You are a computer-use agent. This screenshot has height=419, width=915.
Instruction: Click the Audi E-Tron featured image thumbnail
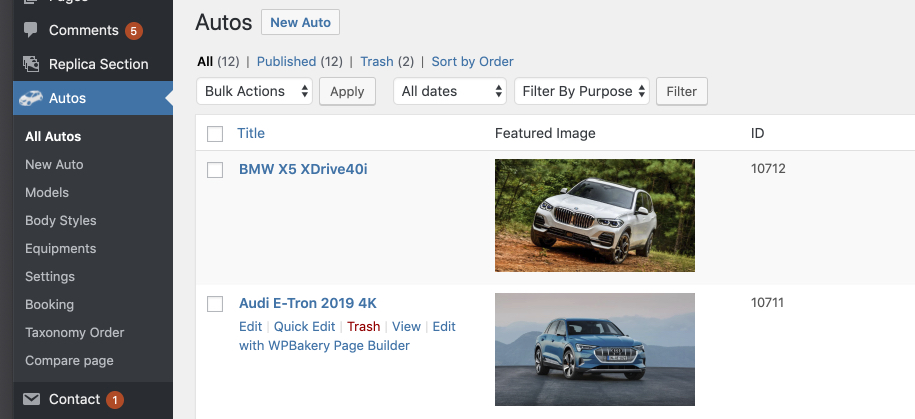[x=595, y=350]
